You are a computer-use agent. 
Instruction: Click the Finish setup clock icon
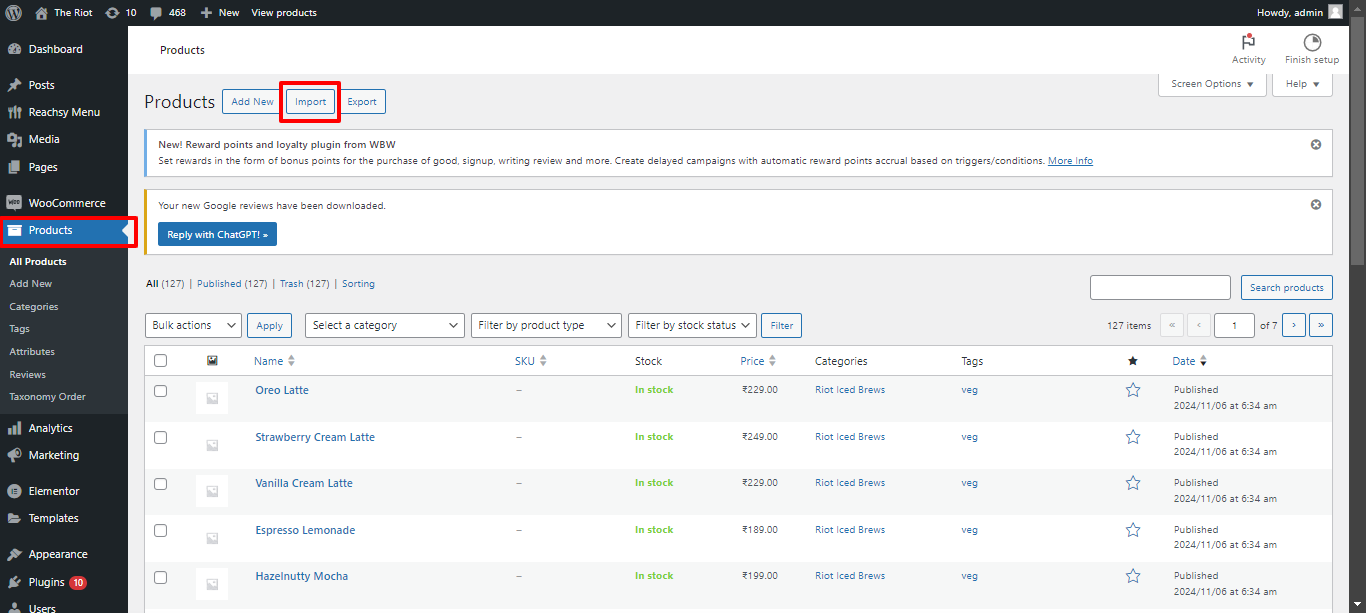1311,43
